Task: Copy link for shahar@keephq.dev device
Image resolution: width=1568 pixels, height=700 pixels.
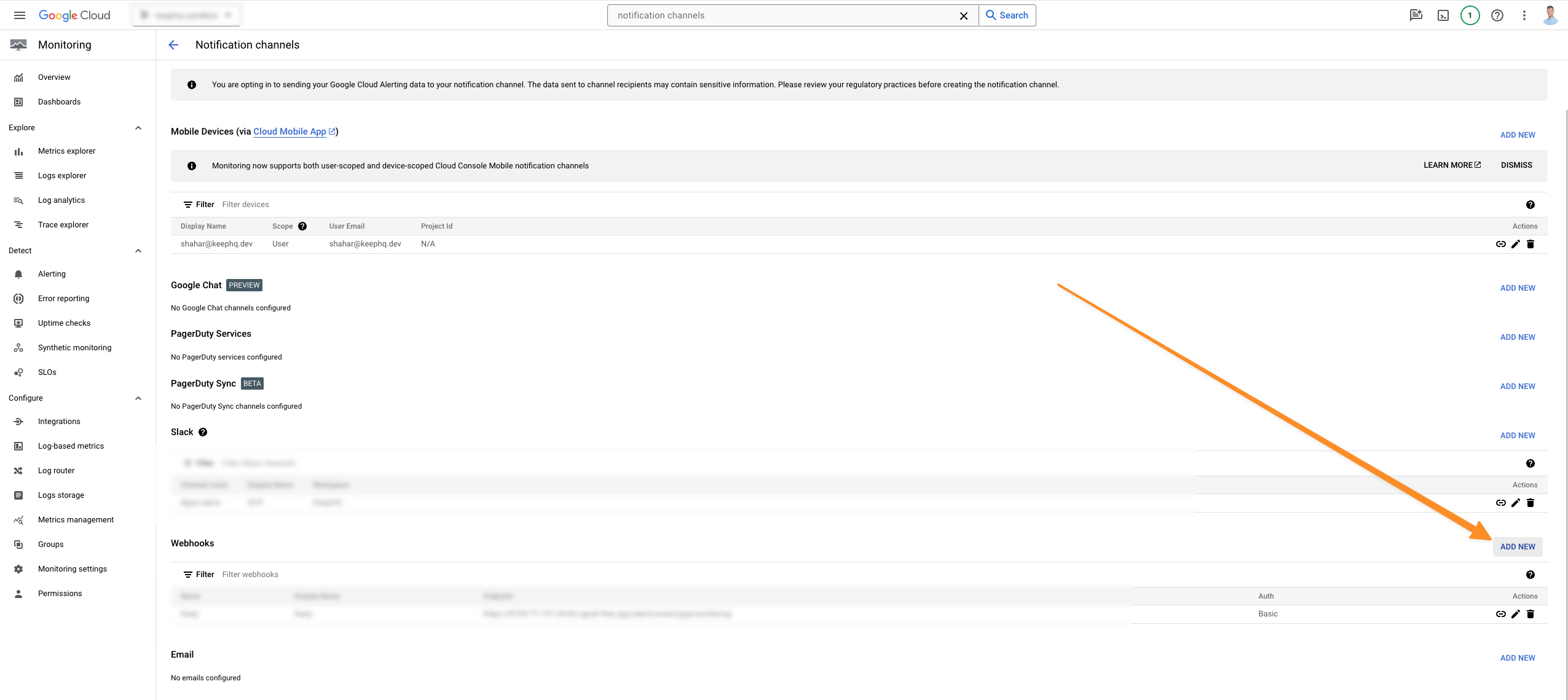Action: (x=1501, y=244)
